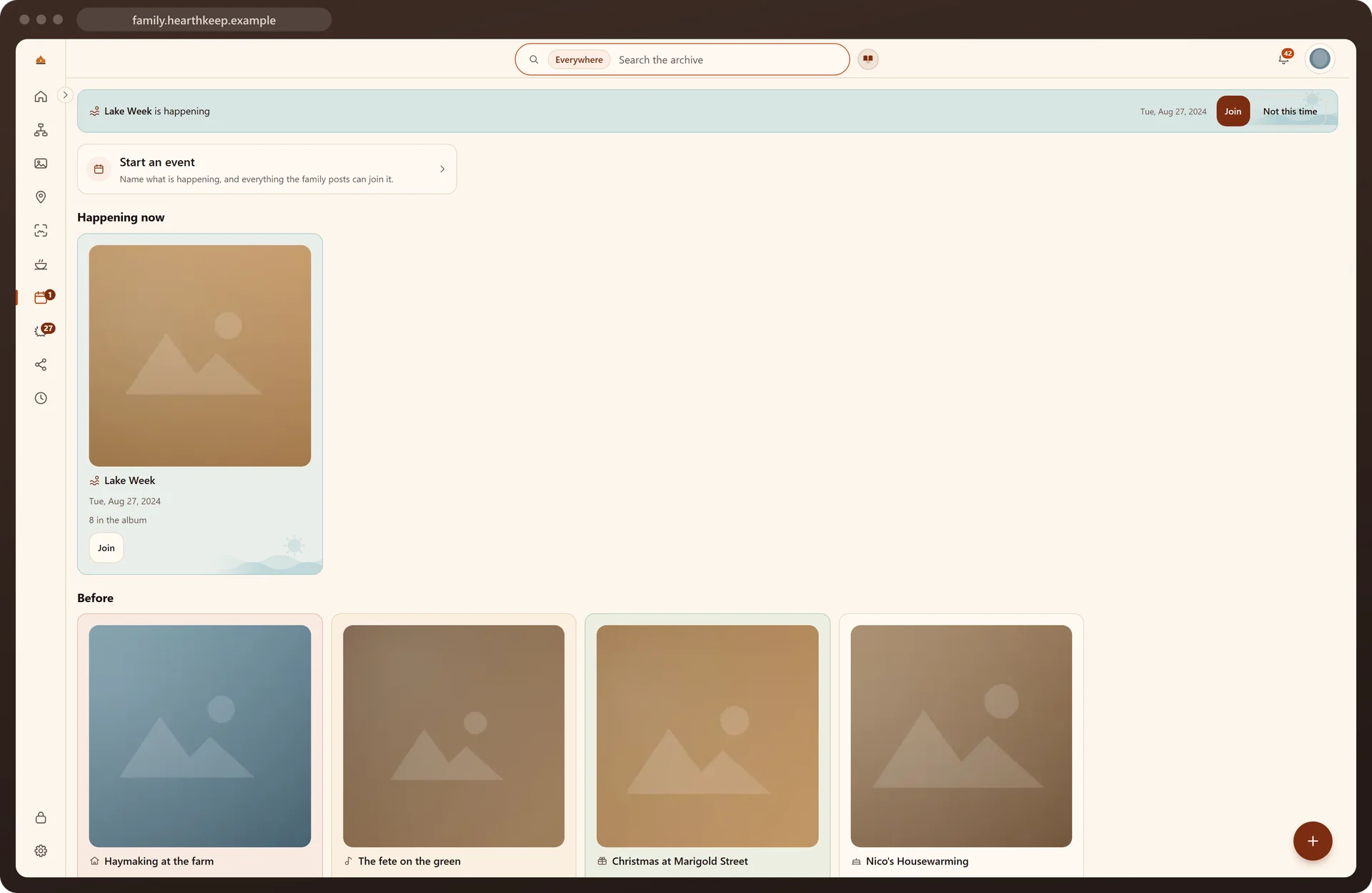Open the family tree icon in sidebar

tap(41, 130)
